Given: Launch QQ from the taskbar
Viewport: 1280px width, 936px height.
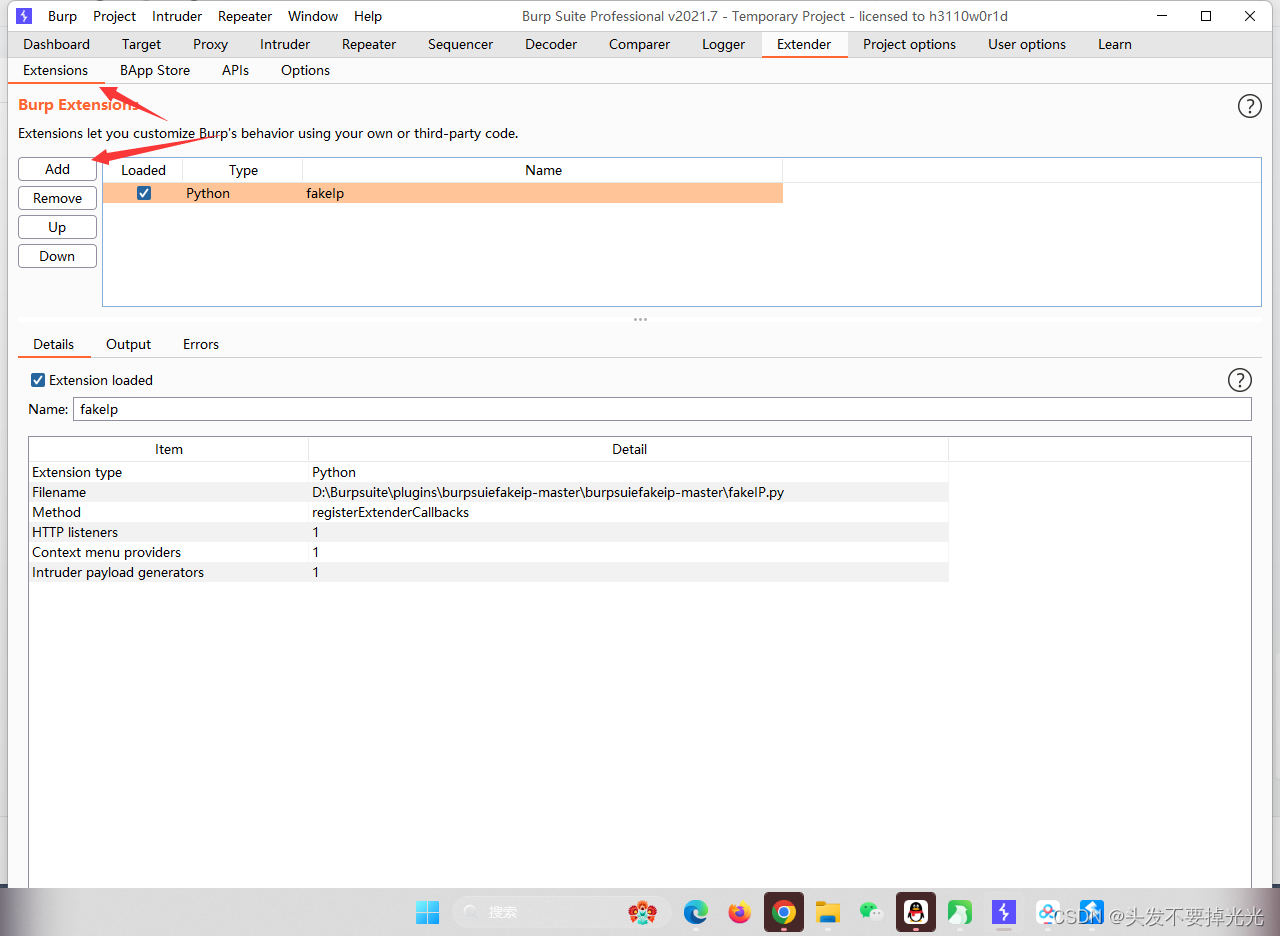Looking at the screenshot, I should coord(915,912).
